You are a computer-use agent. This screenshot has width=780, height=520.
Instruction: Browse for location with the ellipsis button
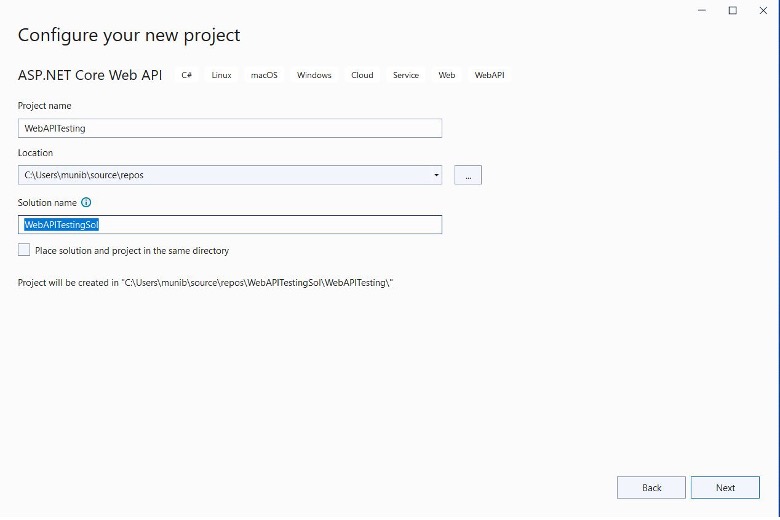point(468,175)
